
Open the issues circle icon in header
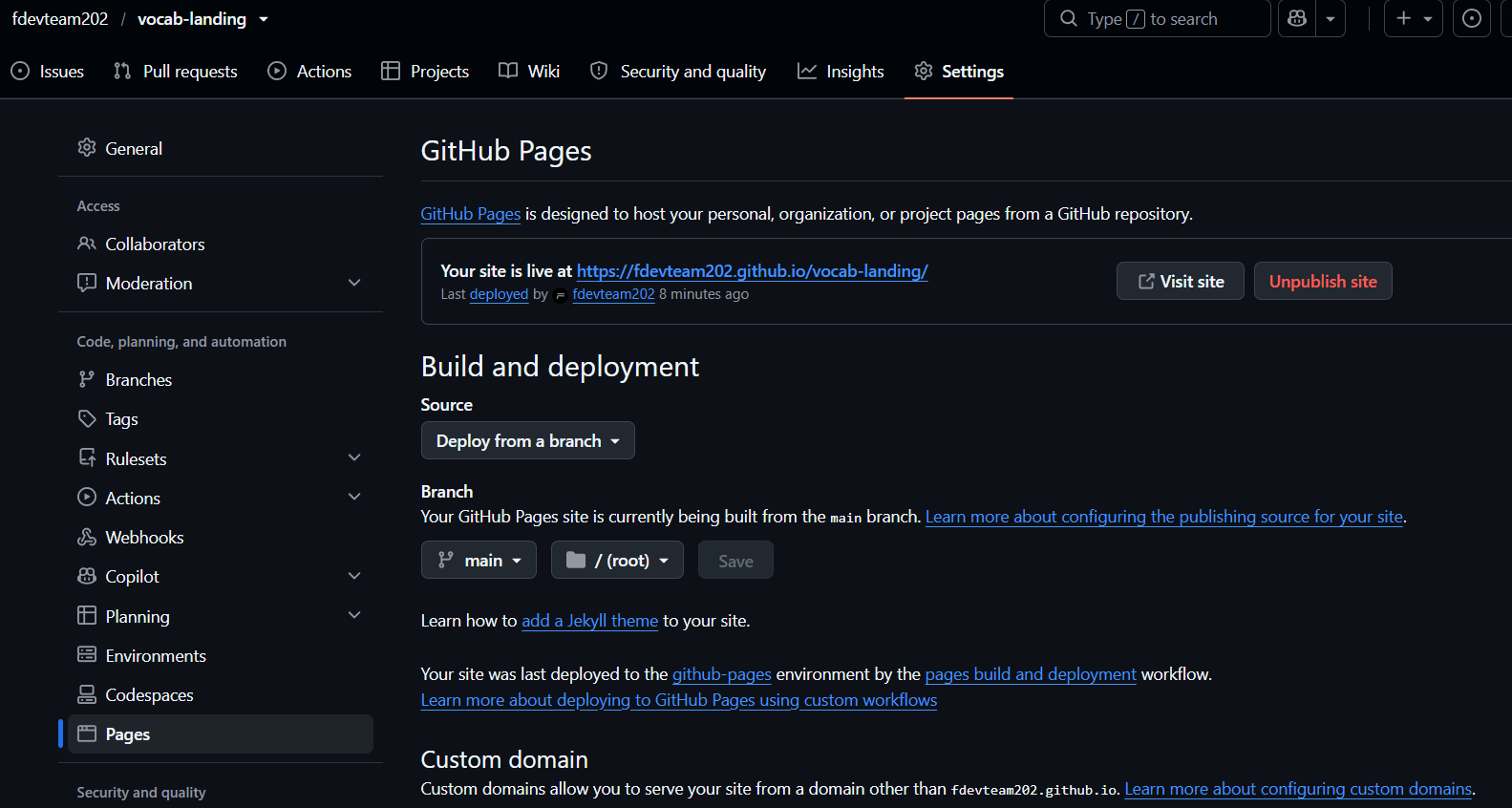[1472, 19]
